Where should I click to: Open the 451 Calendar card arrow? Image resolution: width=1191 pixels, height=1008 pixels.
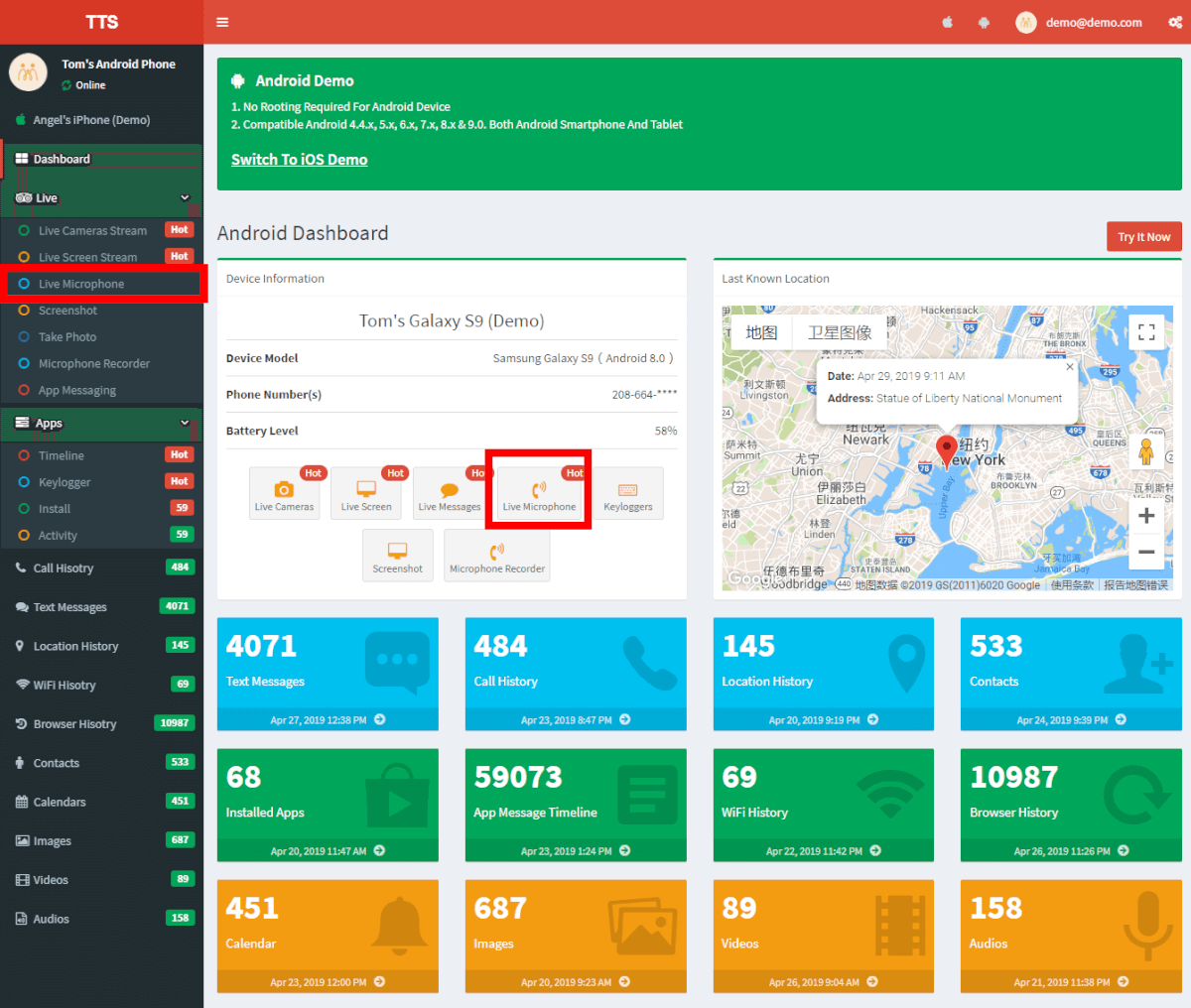pos(380,982)
